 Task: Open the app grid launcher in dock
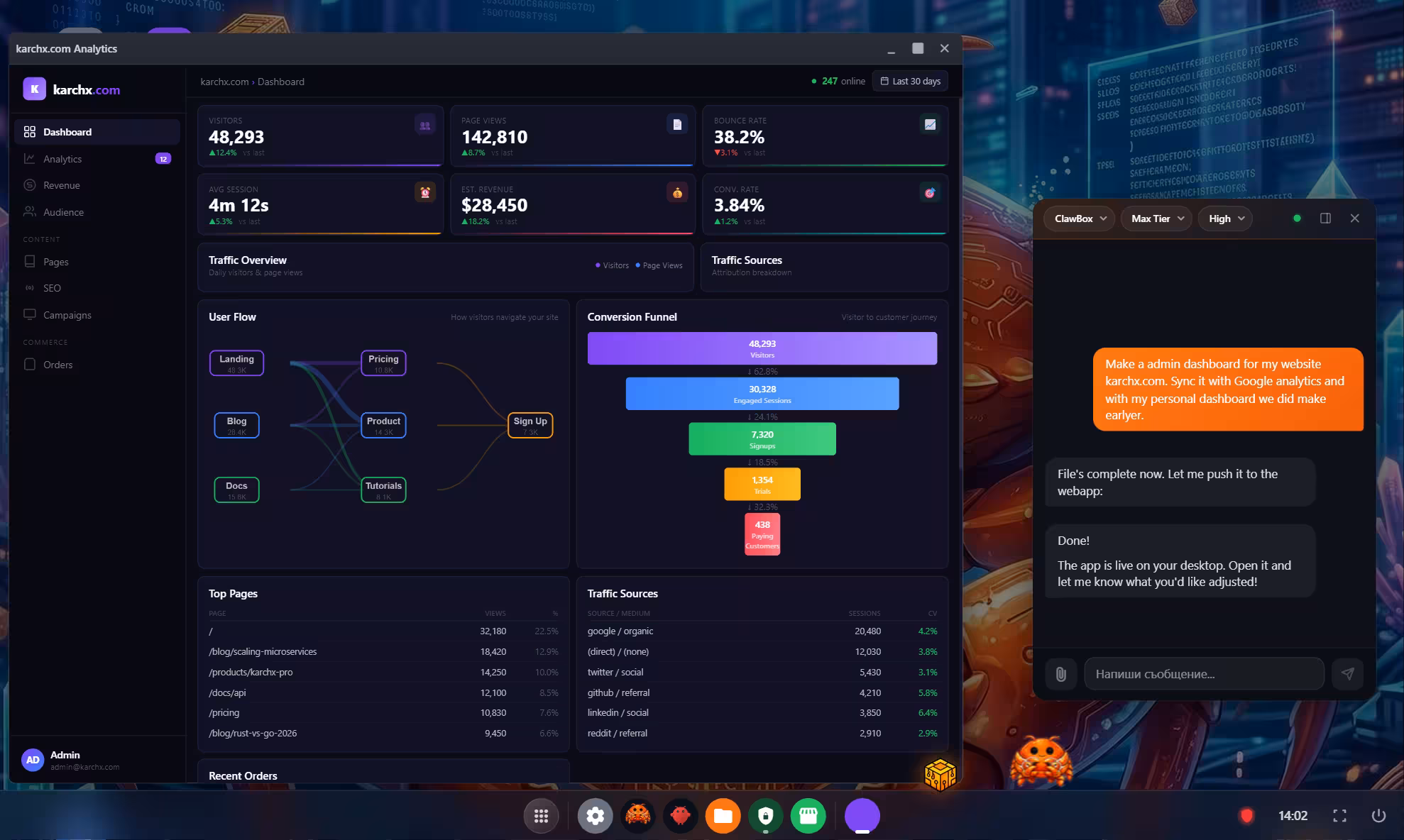[x=541, y=816]
